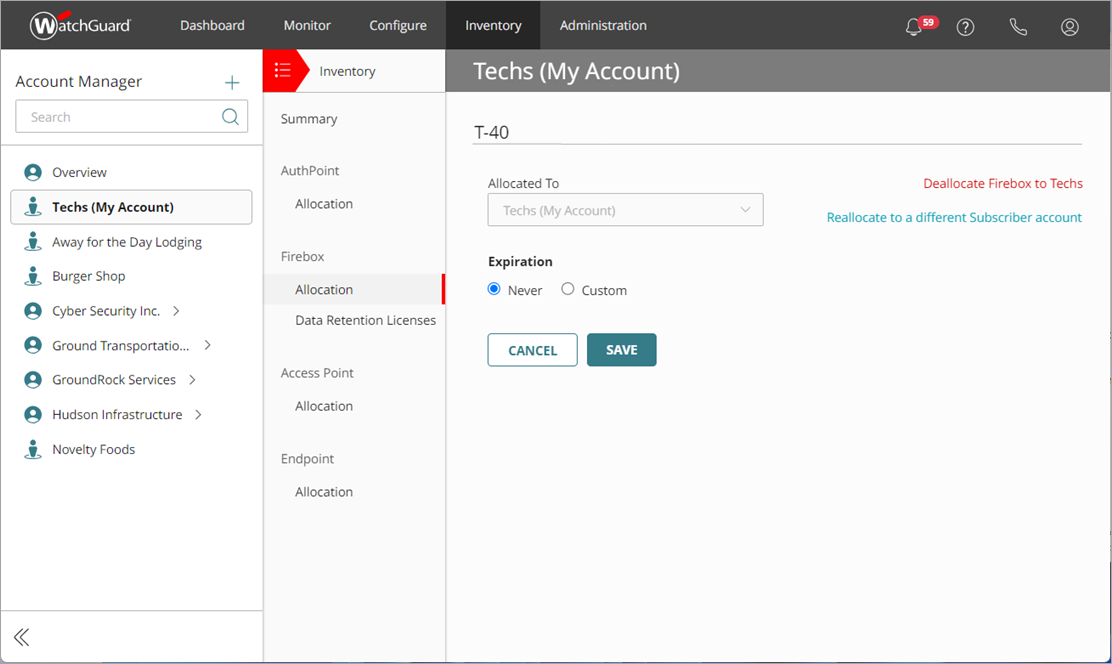Open the user account profile icon
Screen dimensions: 1112x664
1070,27
